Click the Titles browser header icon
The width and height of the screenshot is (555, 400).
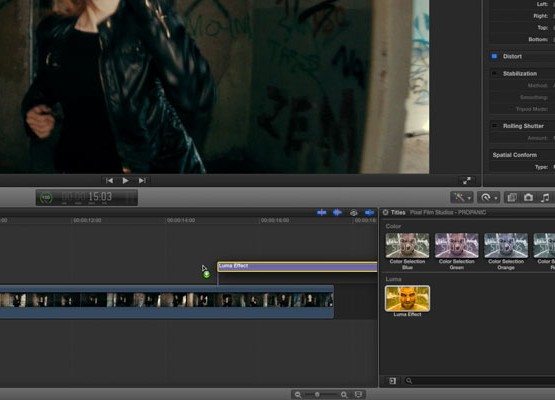385,212
